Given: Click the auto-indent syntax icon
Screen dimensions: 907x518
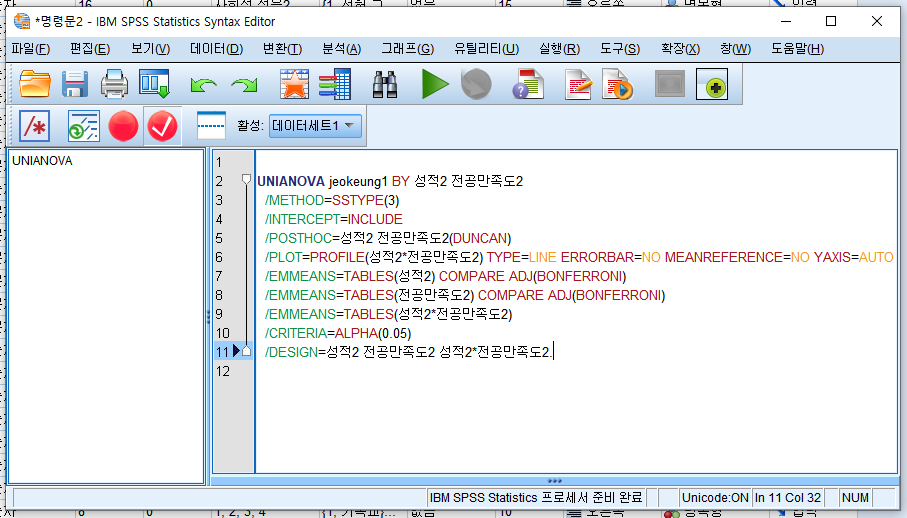Looking at the screenshot, I should 84,126.
